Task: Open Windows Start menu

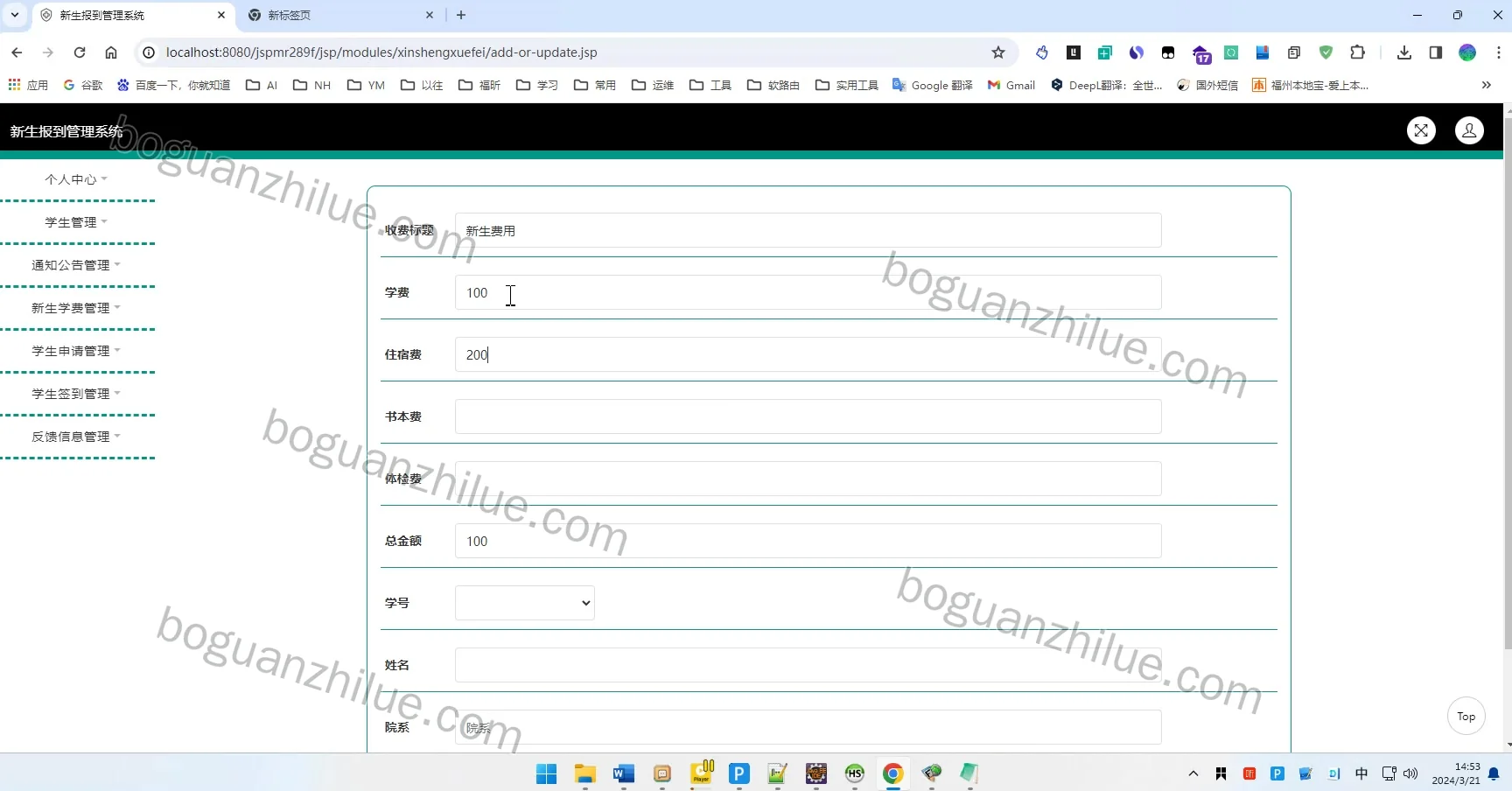Action: [x=547, y=773]
